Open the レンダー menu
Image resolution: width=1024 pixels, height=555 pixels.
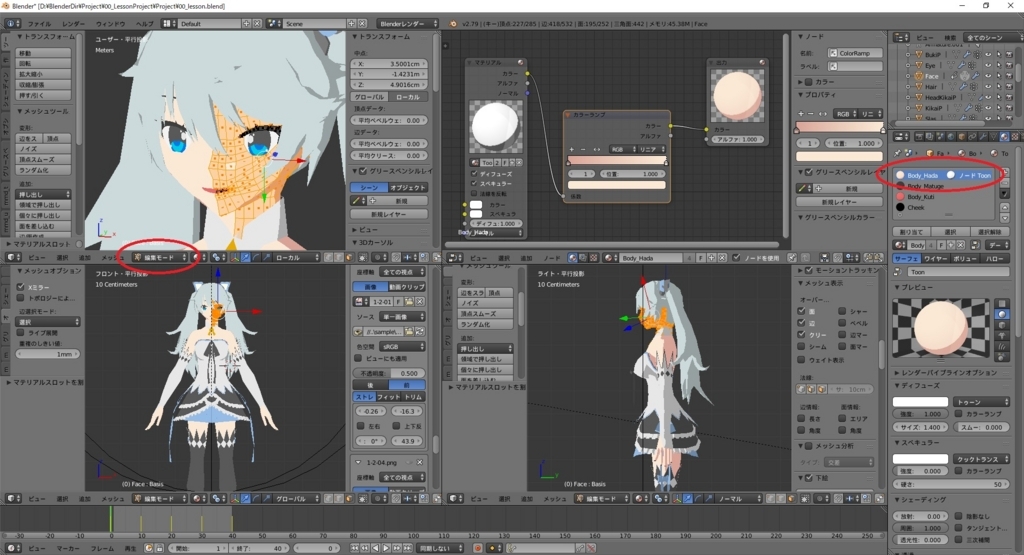[73, 24]
